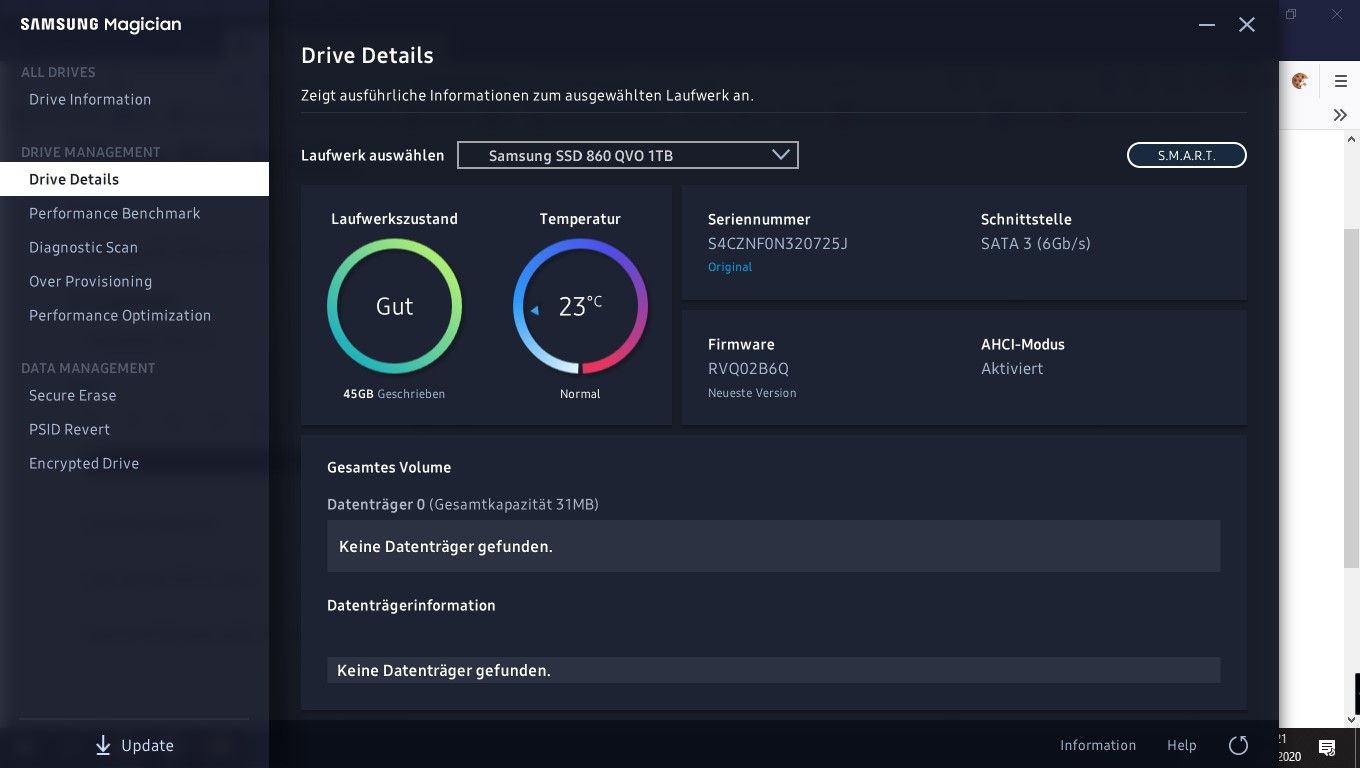Click the Update download arrow icon
Screen dimensions: 1360x768
(103, 746)
